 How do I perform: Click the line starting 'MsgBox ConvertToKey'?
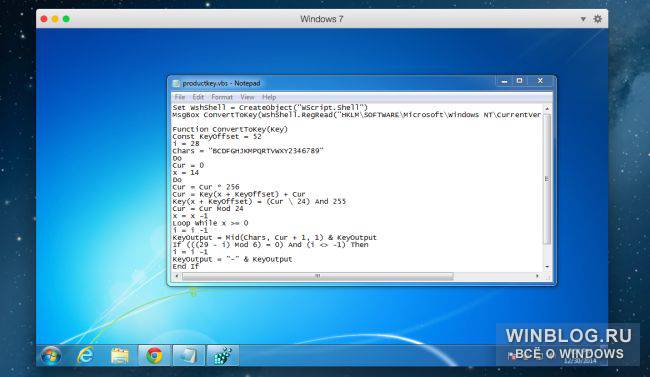coord(357,115)
